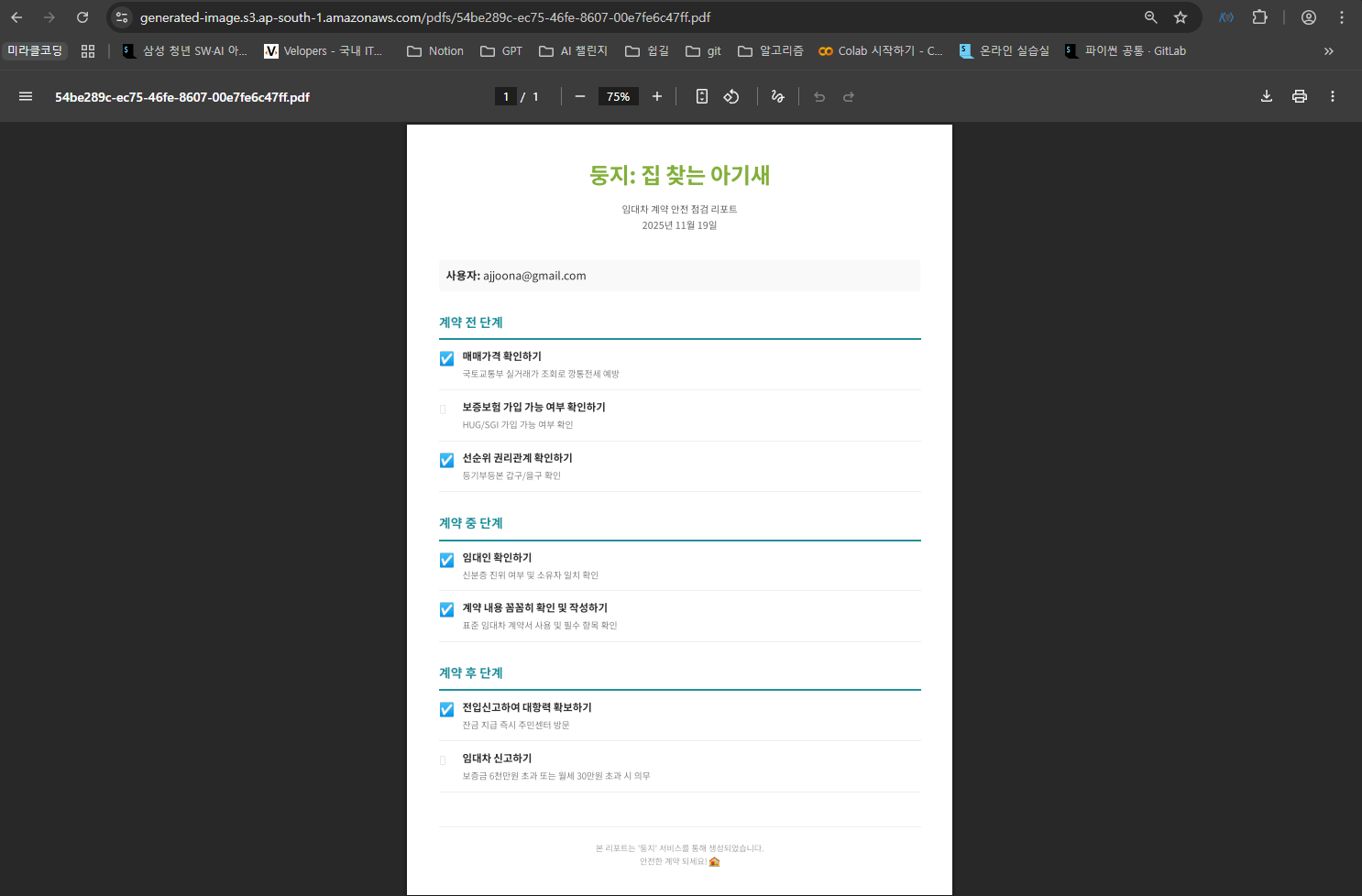Open the Colab 시작하기 bookmark

(x=880, y=51)
